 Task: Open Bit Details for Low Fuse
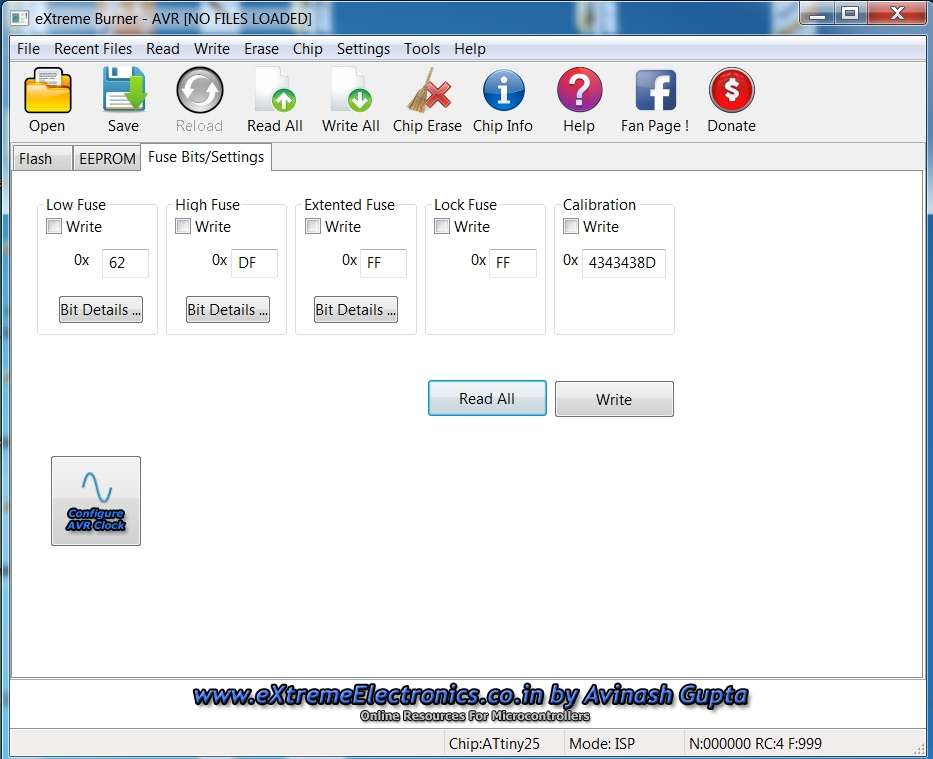101,310
